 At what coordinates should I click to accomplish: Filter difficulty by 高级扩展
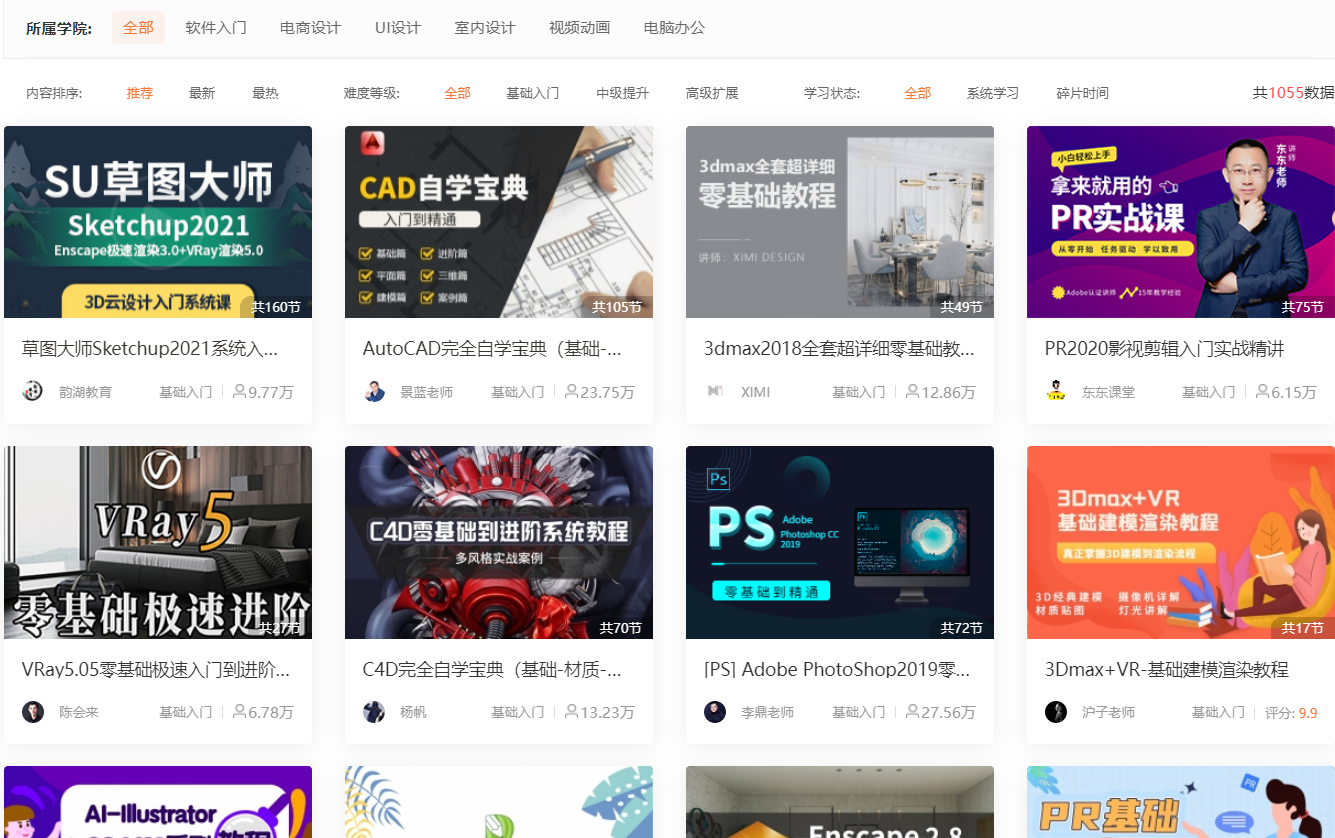[x=712, y=93]
